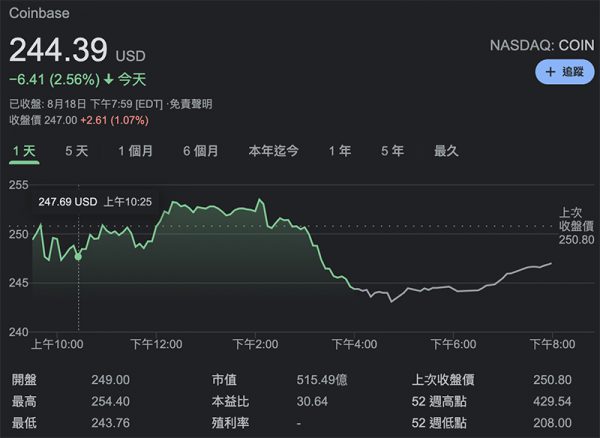Show the 5 年 chart range

393,151
